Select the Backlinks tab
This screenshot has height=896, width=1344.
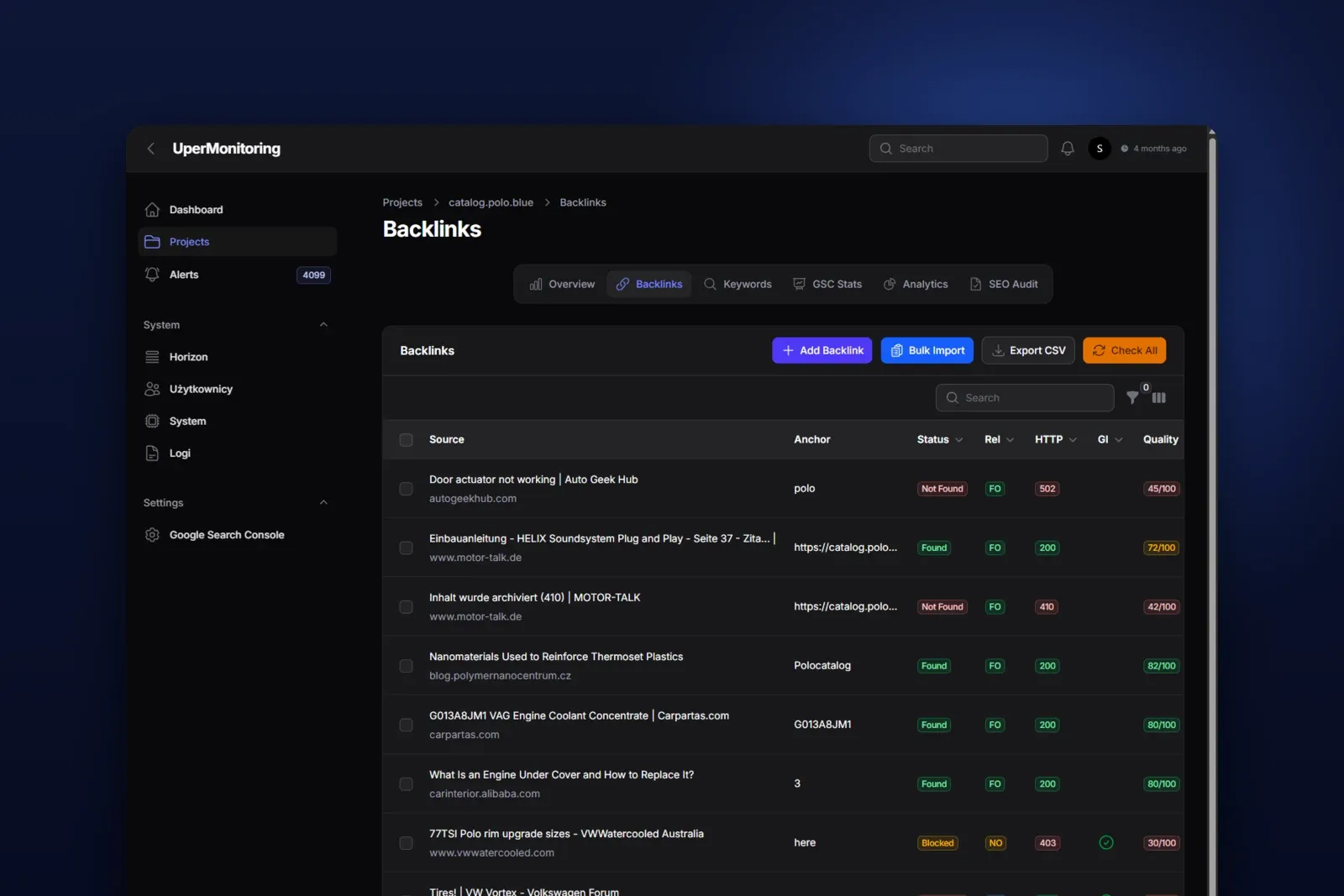(649, 285)
